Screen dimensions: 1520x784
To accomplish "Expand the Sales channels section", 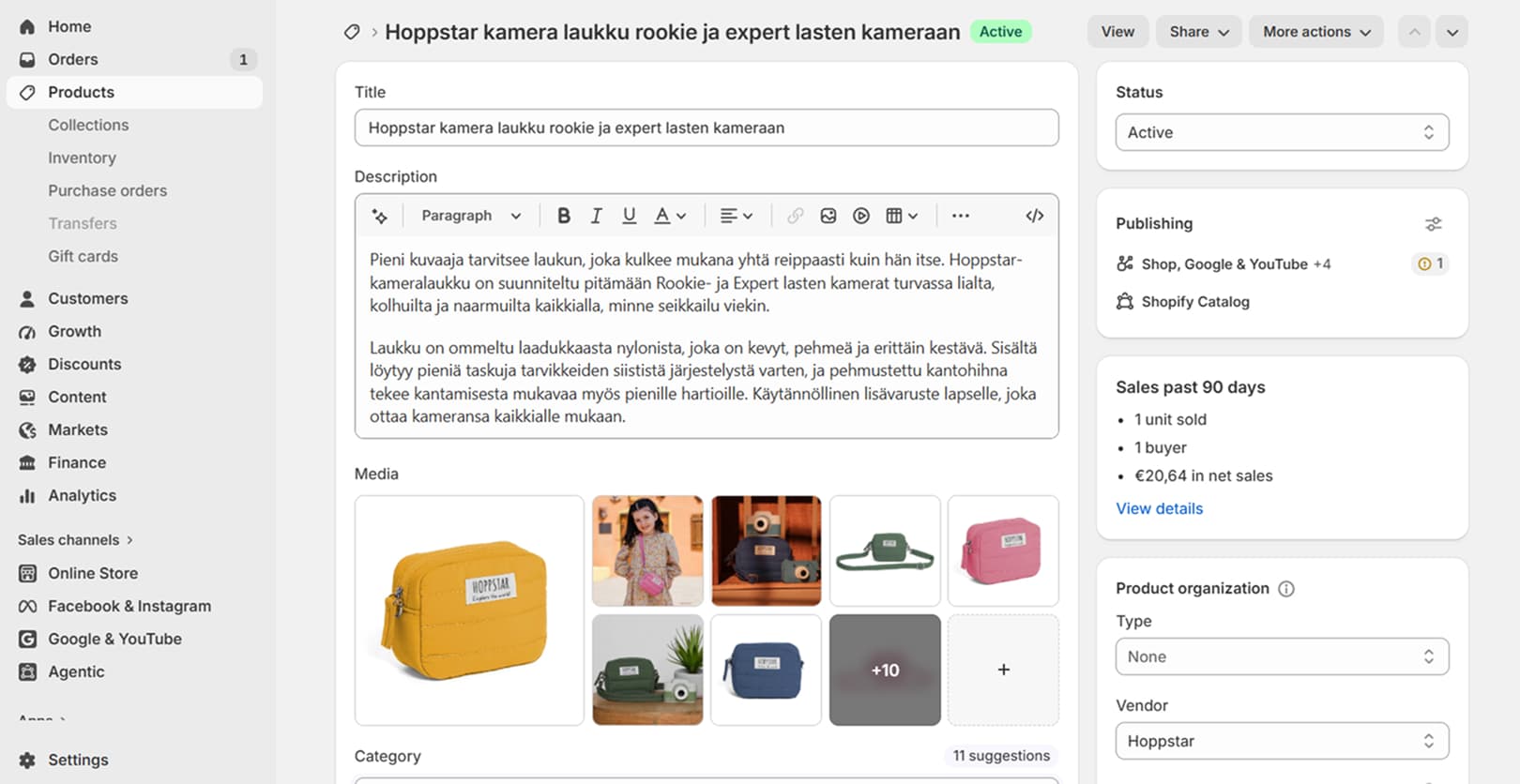I will [75, 540].
